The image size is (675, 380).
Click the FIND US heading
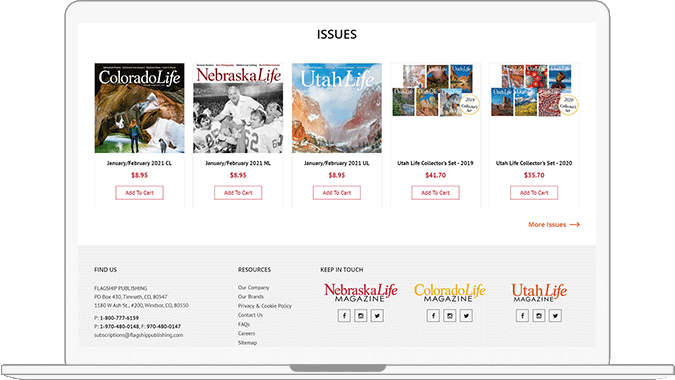point(105,270)
